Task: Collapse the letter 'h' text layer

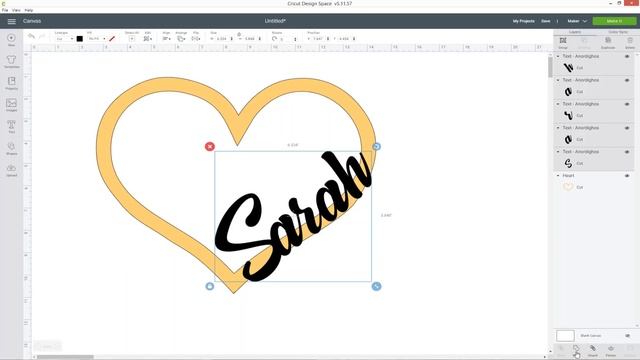Action: [x=558, y=56]
